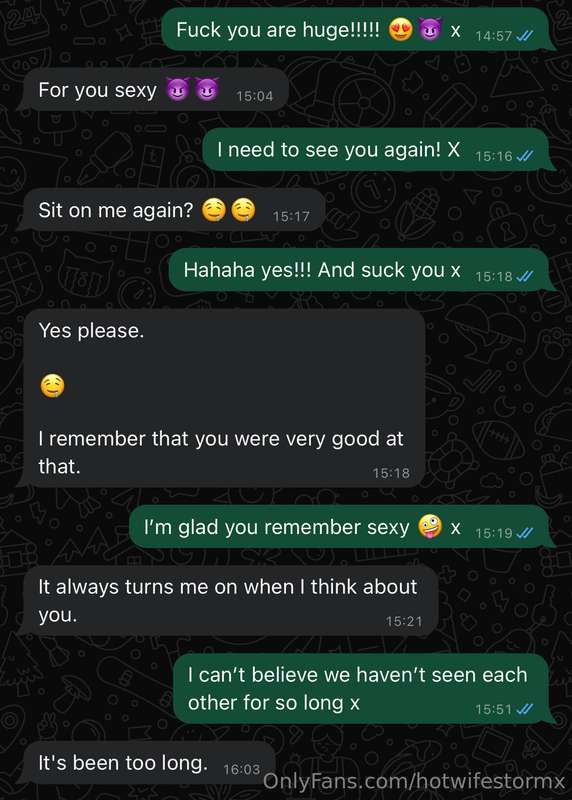Click the blue double ticks next to 15:19
Image resolution: width=572 pixels, height=800 pixels.
525,533
